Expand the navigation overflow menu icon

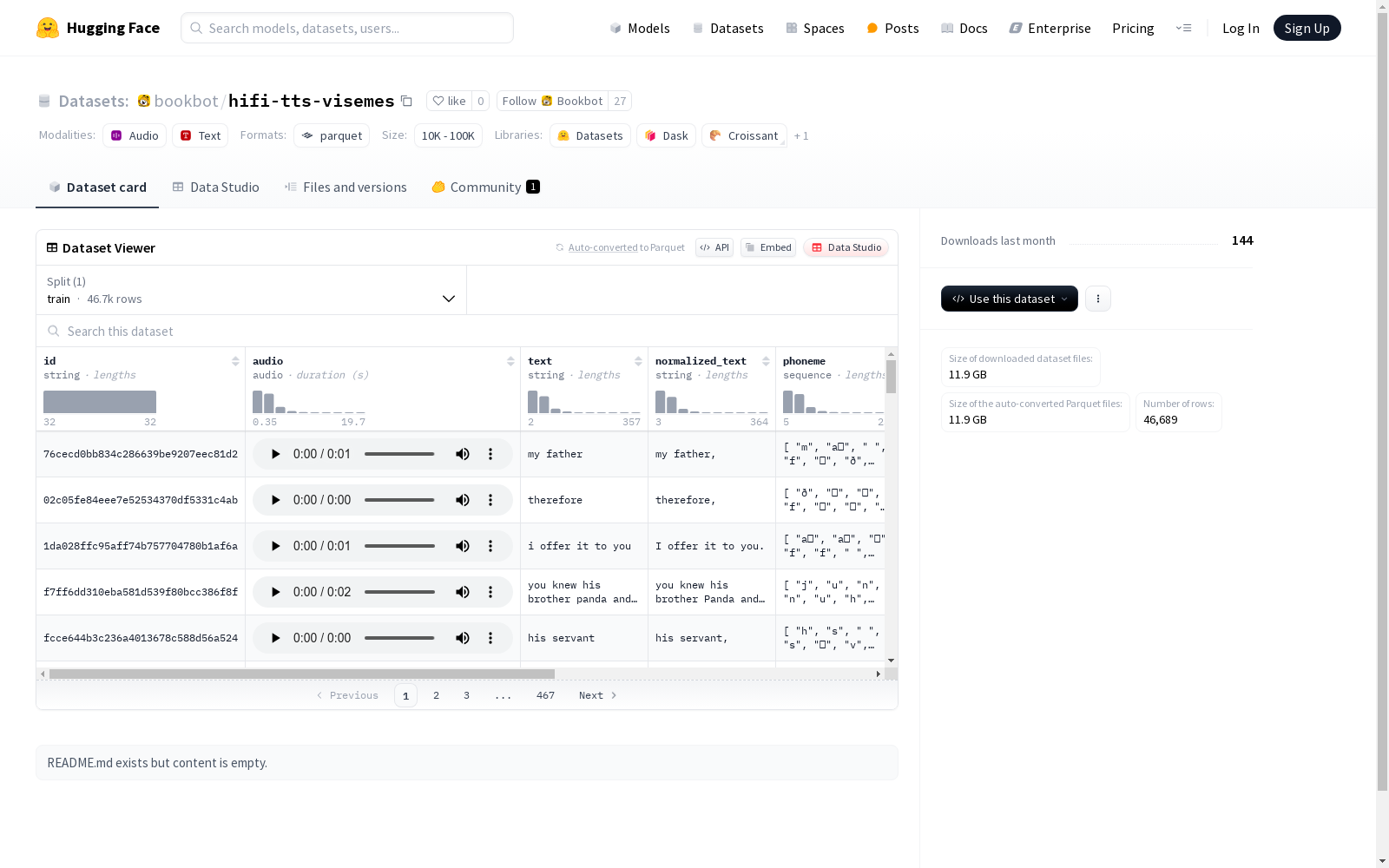pos(1184,28)
